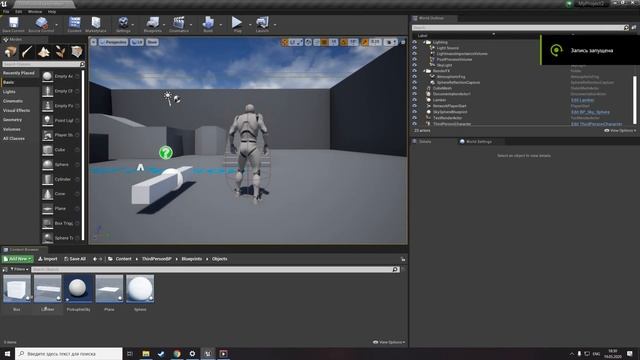
Task: Click the Cylinder item in Place panel
Action: 61,179
